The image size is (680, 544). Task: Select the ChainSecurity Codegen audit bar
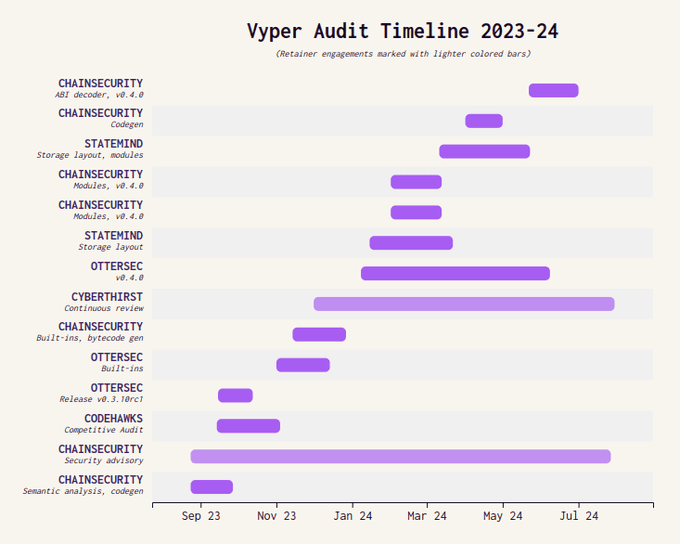(484, 121)
